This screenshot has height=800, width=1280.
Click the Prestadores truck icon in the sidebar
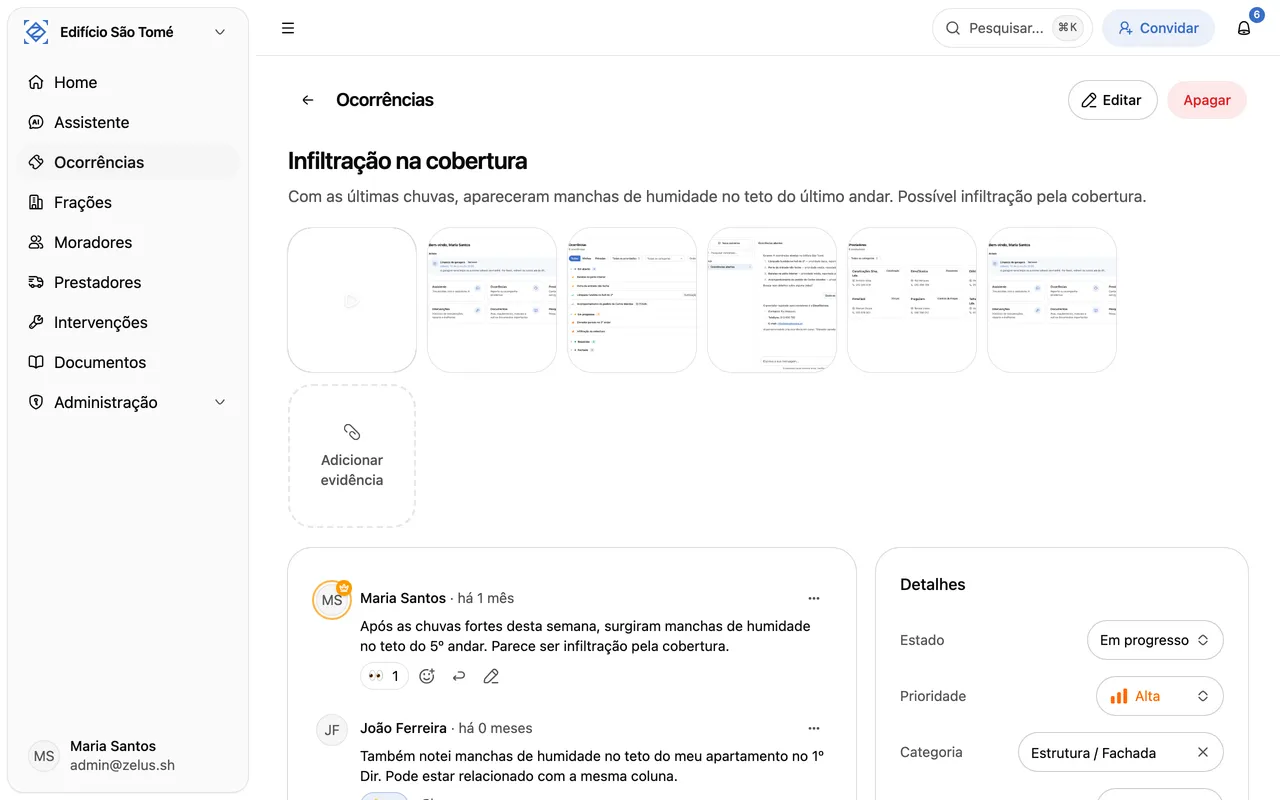36,282
